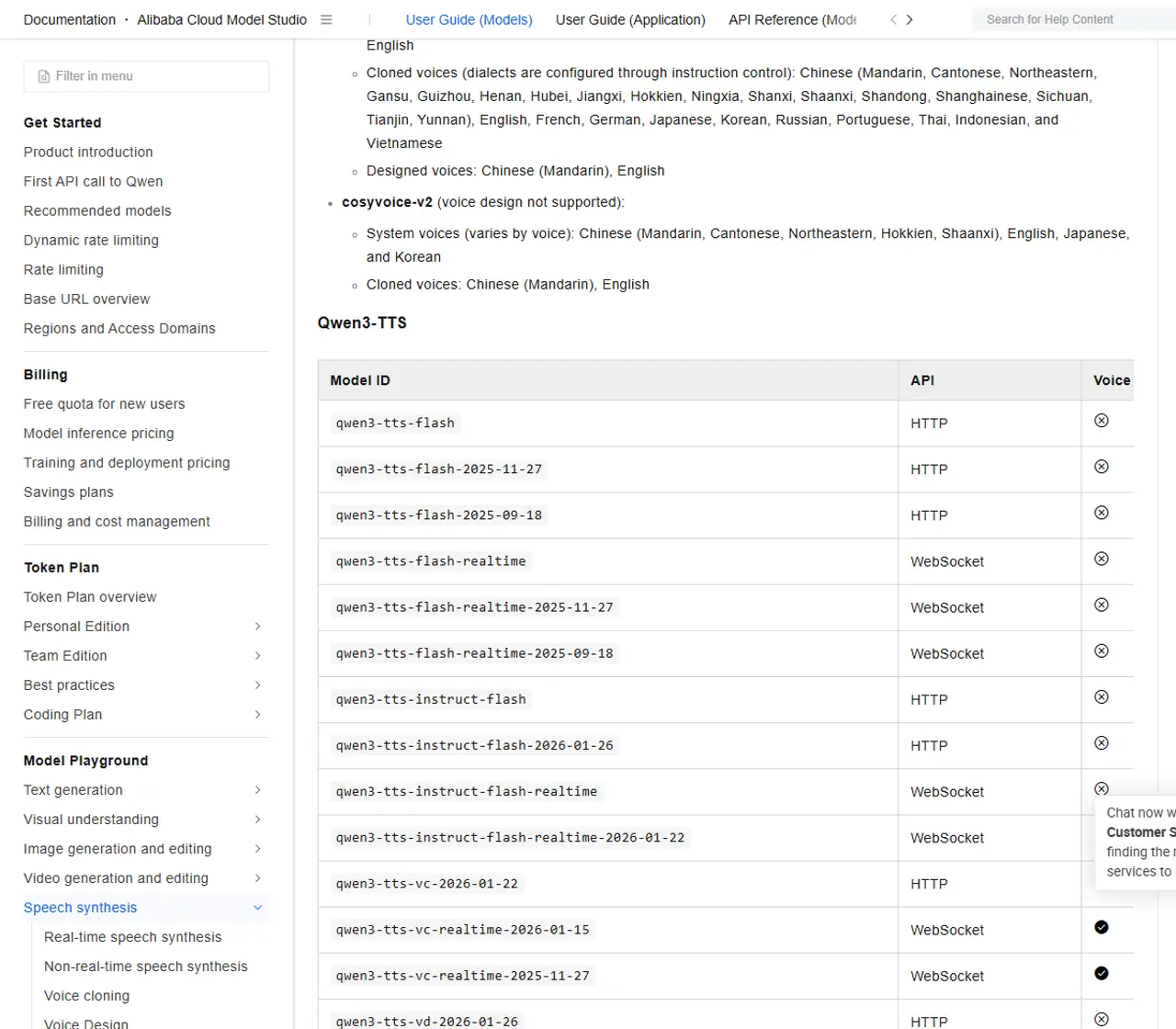The width and height of the screenshot is (1176, 1029).
Task: Open Dynamic rate limiting page
Action: click(91, 241)
